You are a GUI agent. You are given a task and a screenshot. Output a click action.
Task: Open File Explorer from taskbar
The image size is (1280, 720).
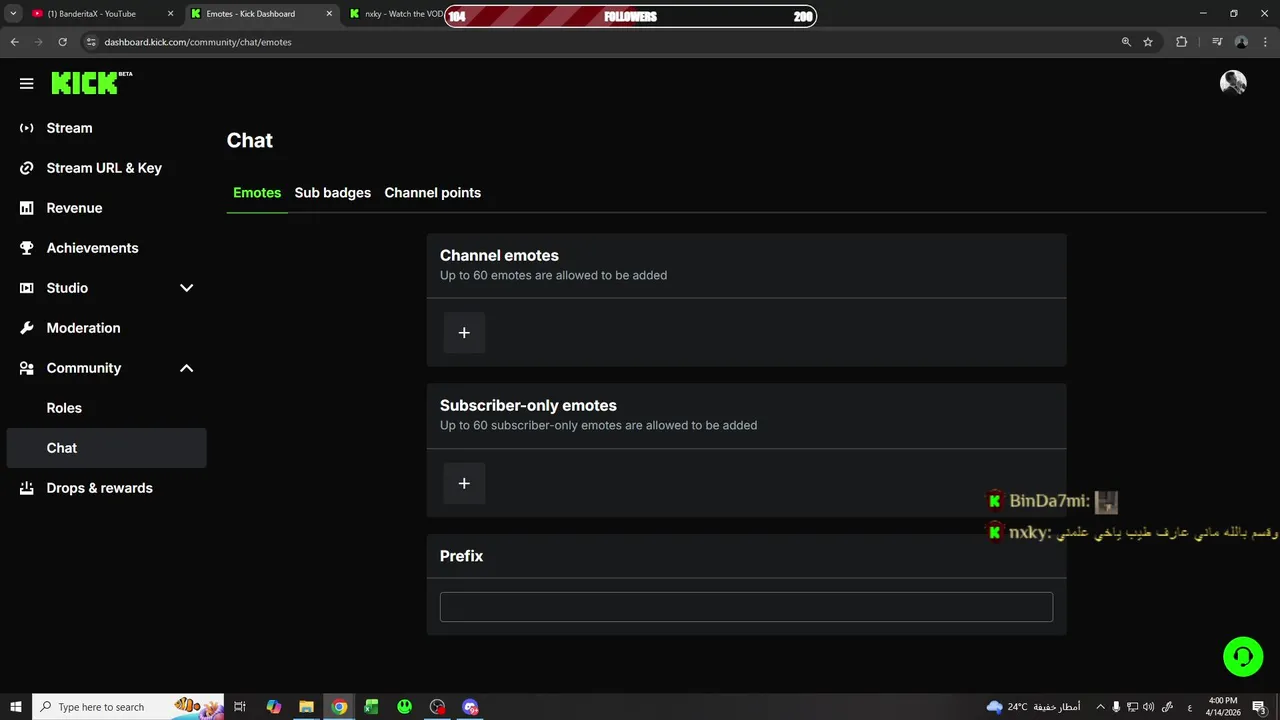307,707
